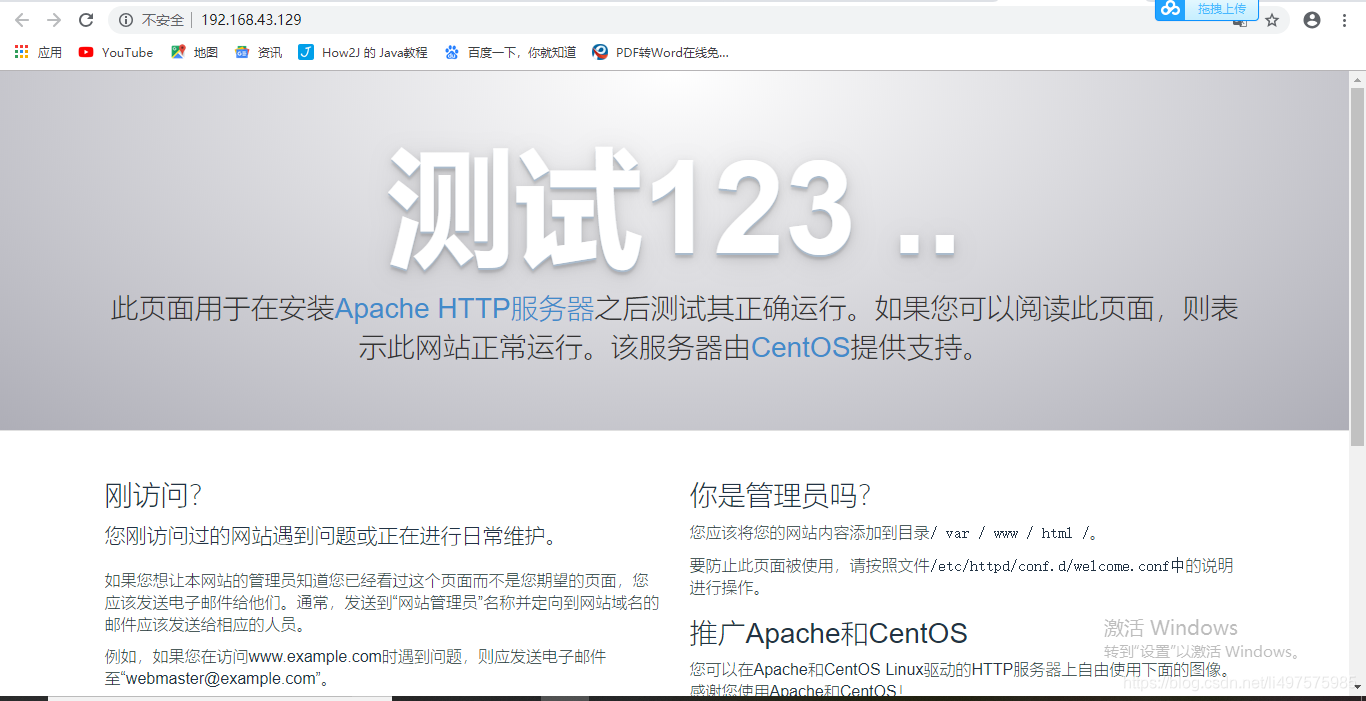The width and height of the screenshot is (1366, 701).
Task: Open the 地图 maps bookmark
Action: (194, 52)
